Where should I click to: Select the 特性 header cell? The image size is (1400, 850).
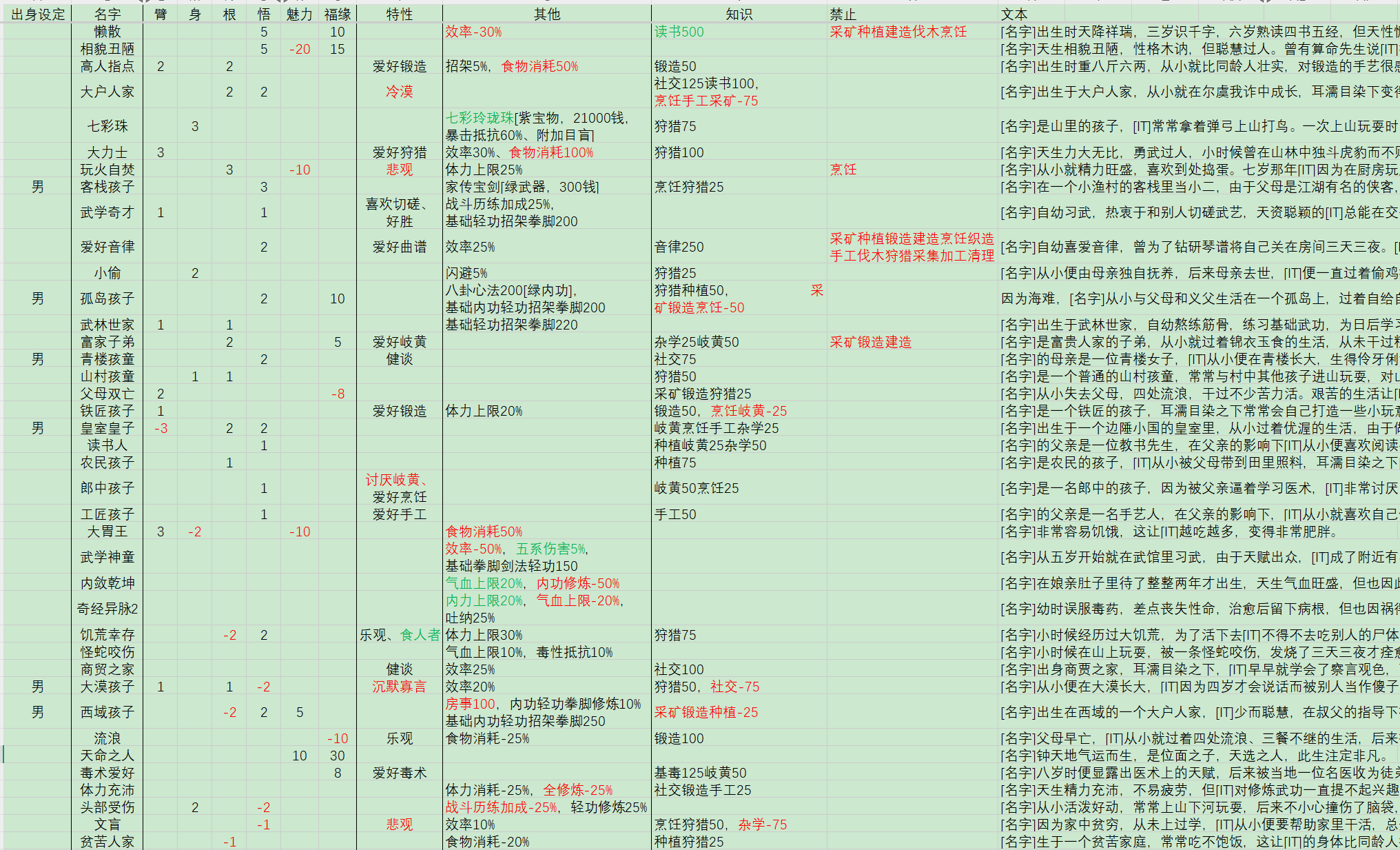click(x=399, y=14)
